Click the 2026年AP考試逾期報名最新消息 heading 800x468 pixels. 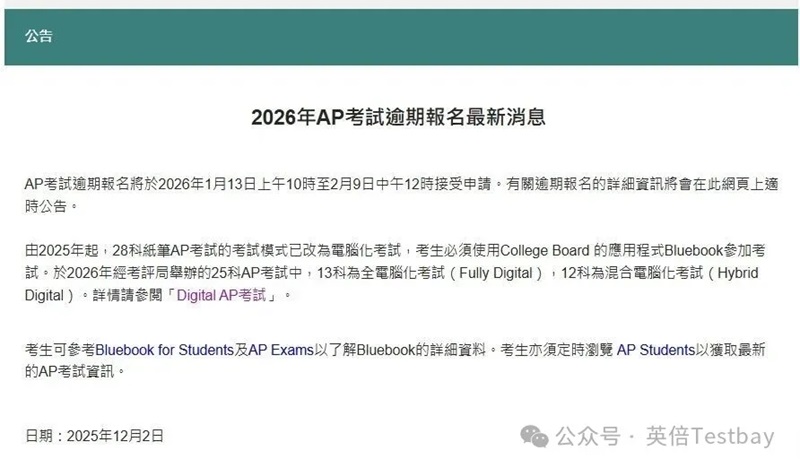pos(398,118)
